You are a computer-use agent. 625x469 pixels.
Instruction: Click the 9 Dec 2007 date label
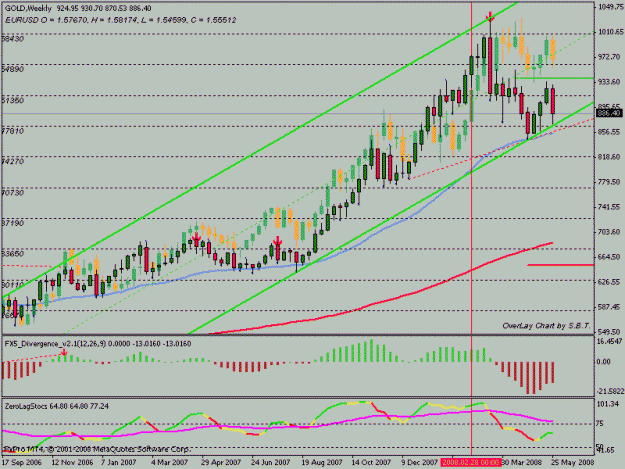click(419, 462)
